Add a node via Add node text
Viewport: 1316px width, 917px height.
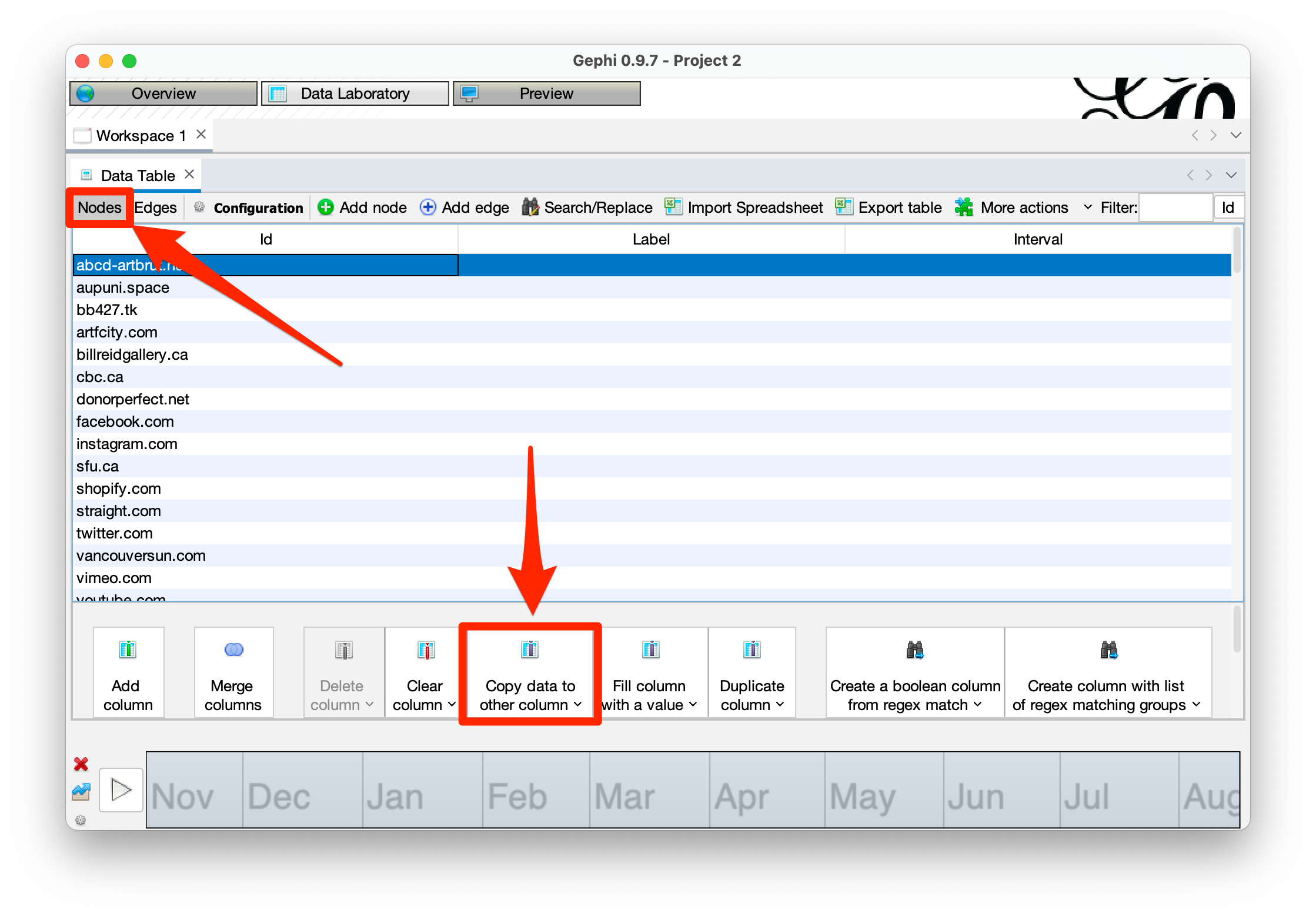(x=373, y=208)
